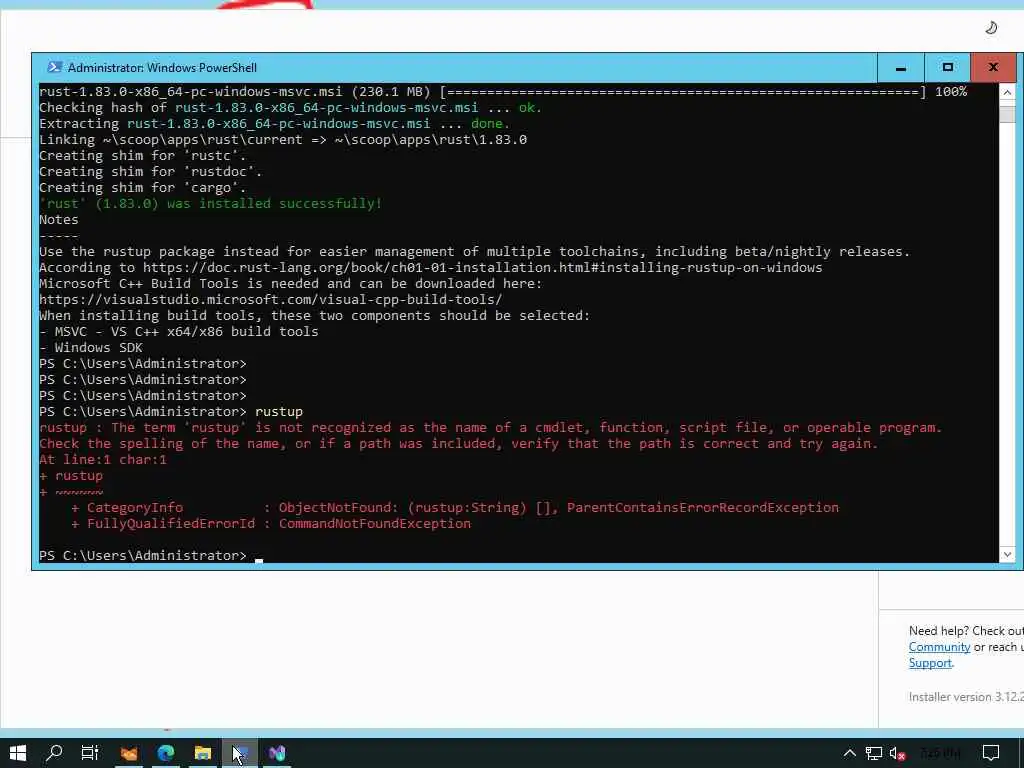Click the visualstudio.microsoft.com build tools URL

tap(270, 299)
